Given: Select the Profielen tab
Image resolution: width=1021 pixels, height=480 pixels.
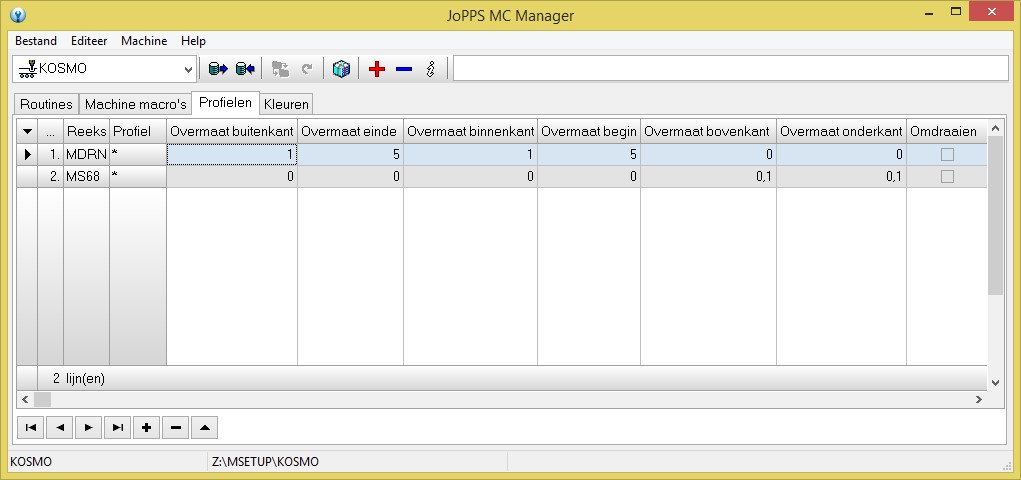Looking at the screenshot, I should pyautogui.click(x=225, y=103).
